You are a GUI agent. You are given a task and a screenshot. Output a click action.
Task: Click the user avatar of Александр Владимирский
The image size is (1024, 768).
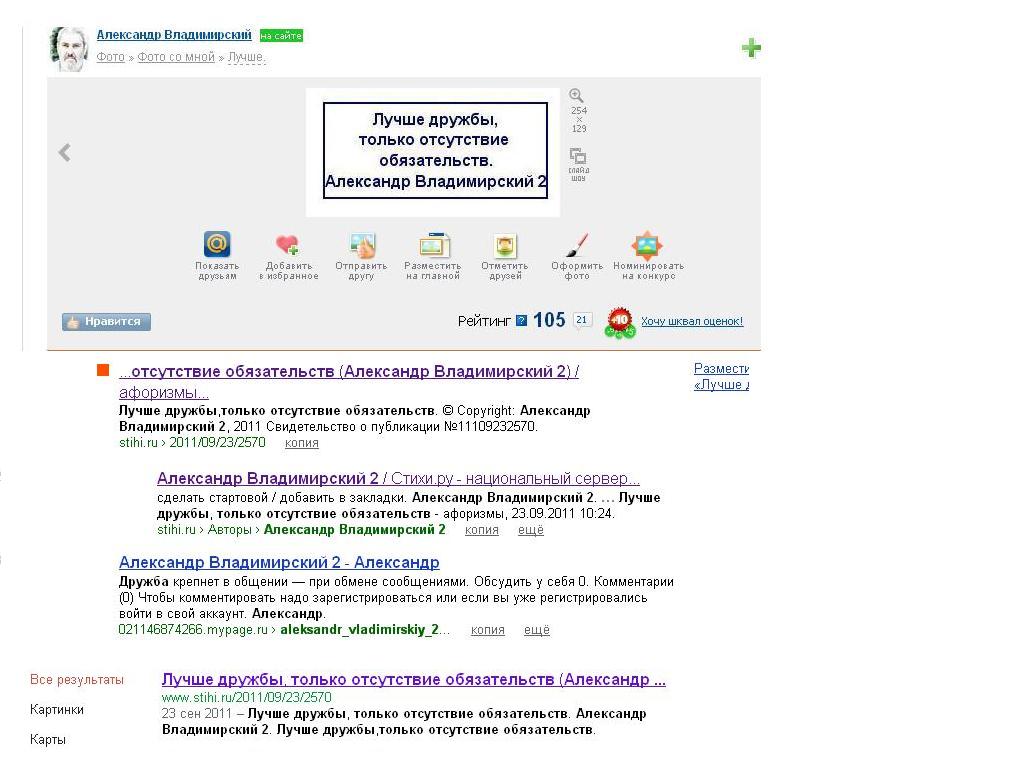68,48
